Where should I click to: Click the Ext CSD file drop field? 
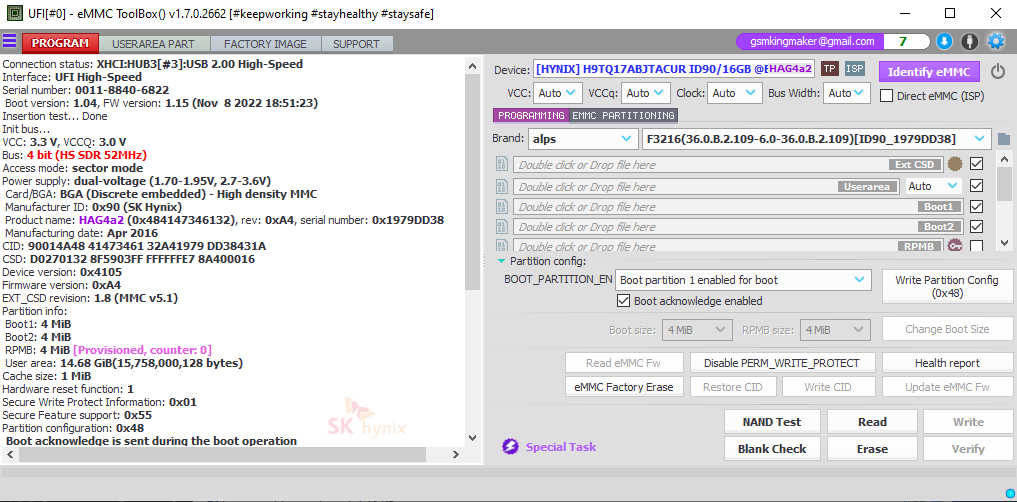click(728, 164)
